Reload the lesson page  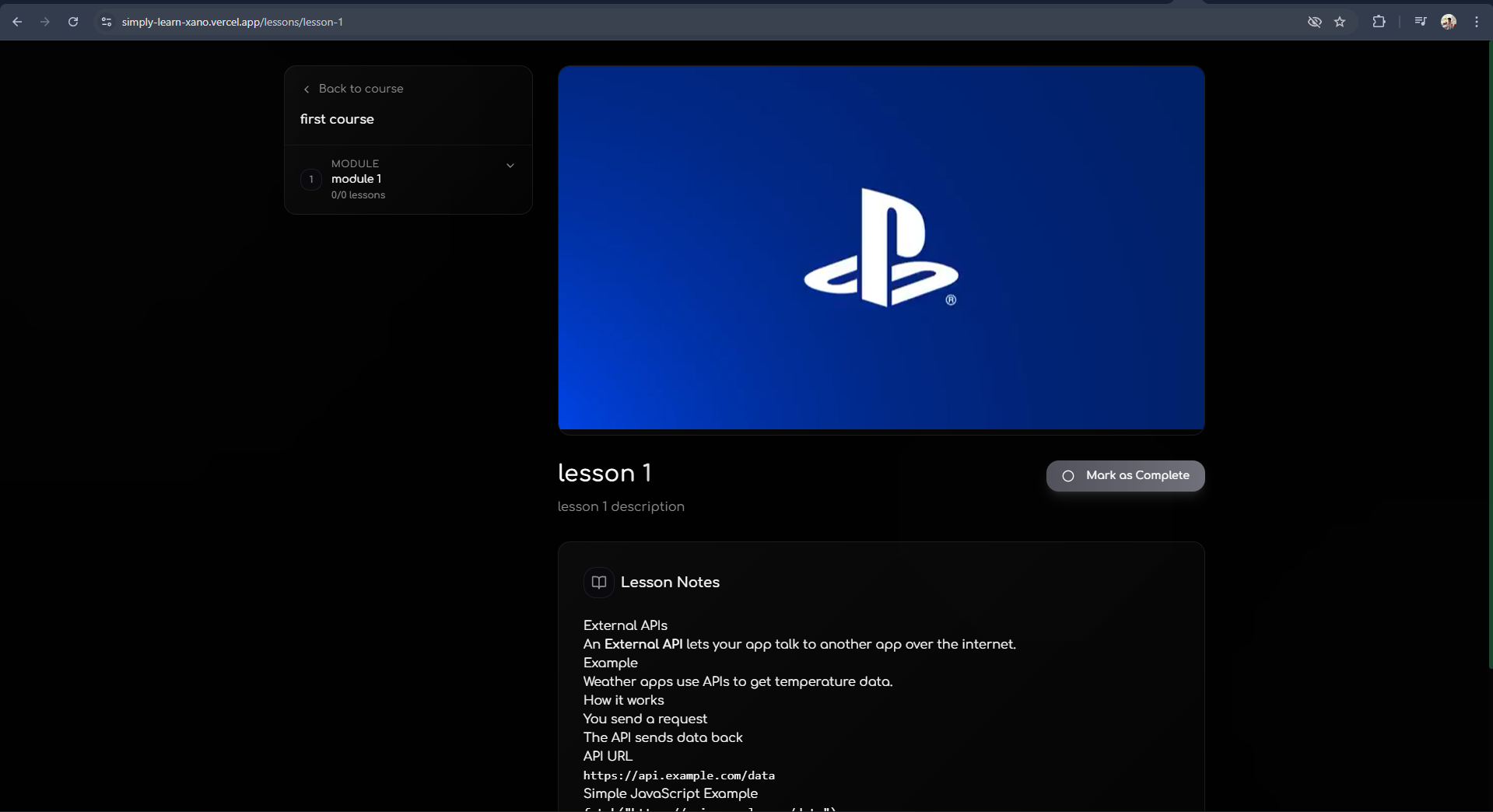[73, 22]
